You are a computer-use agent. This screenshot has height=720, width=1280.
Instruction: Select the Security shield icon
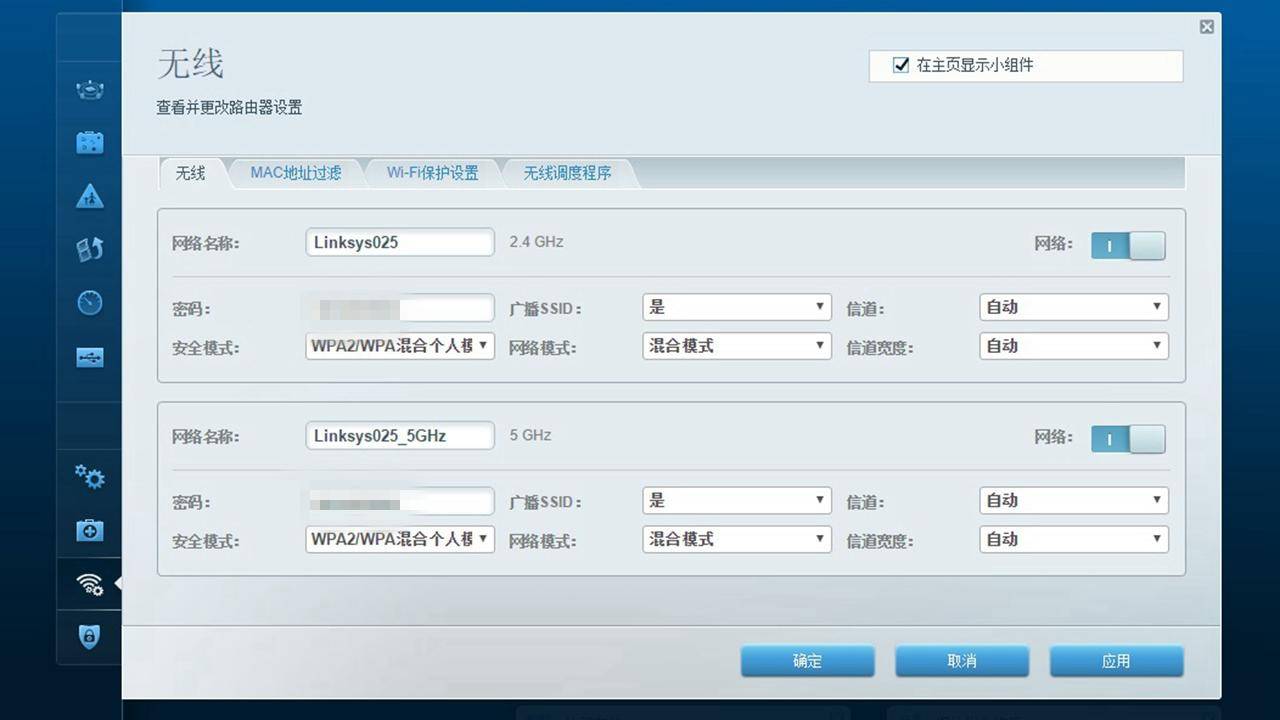(89, 637)
